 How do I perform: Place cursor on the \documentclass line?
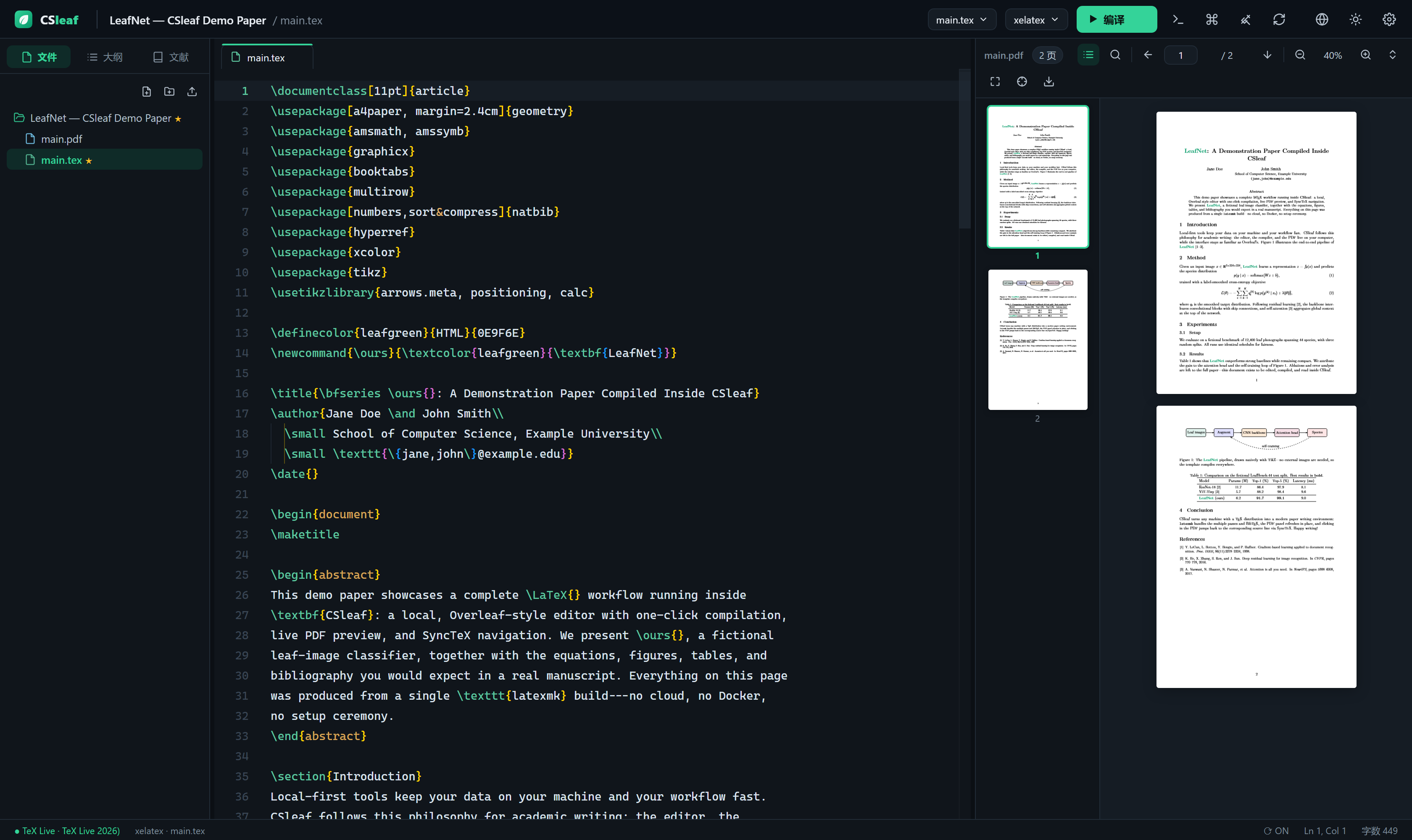tap(370, 91)
